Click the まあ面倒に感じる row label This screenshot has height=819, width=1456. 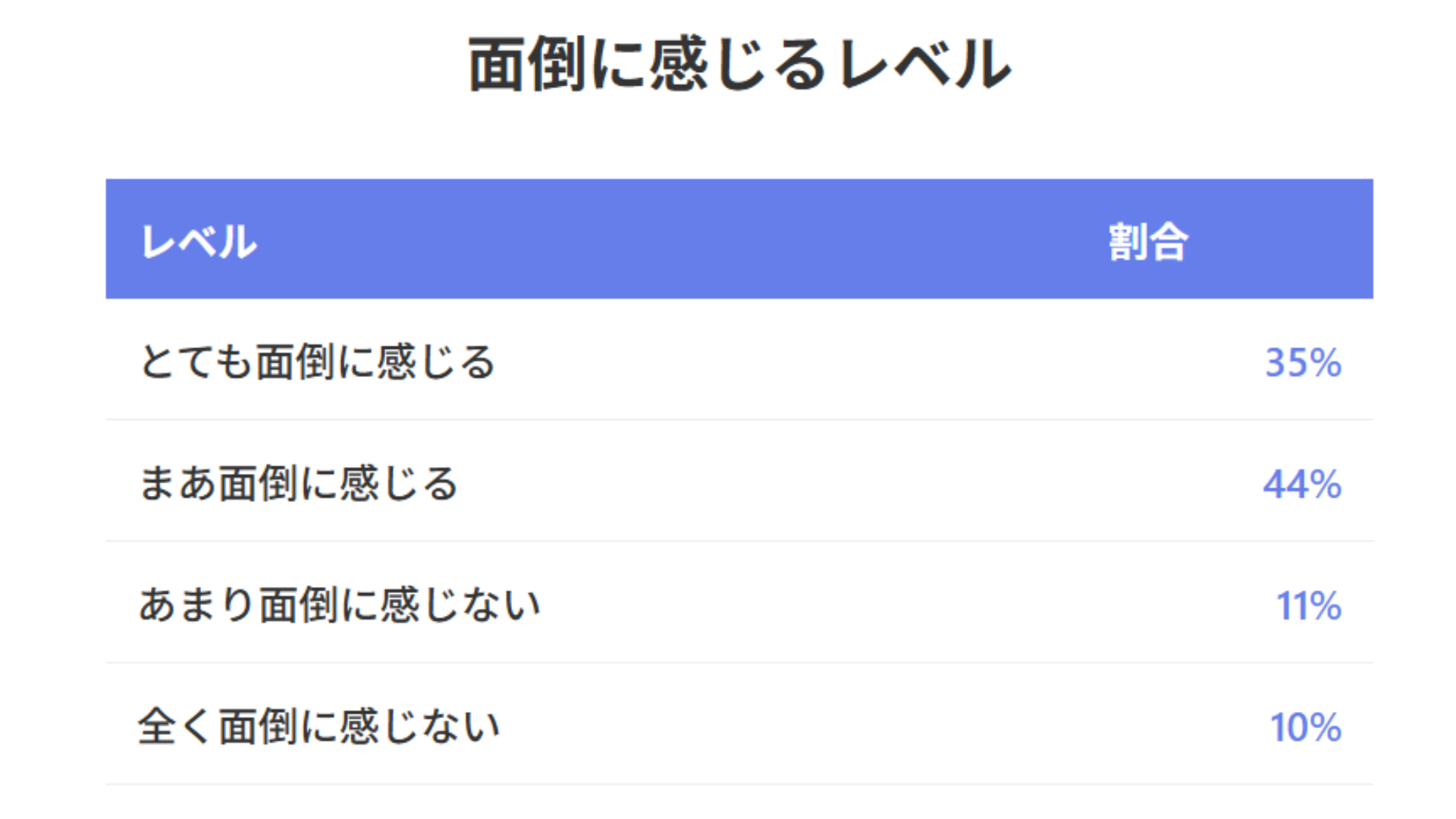pyautogui.click(x=299, y=484)
